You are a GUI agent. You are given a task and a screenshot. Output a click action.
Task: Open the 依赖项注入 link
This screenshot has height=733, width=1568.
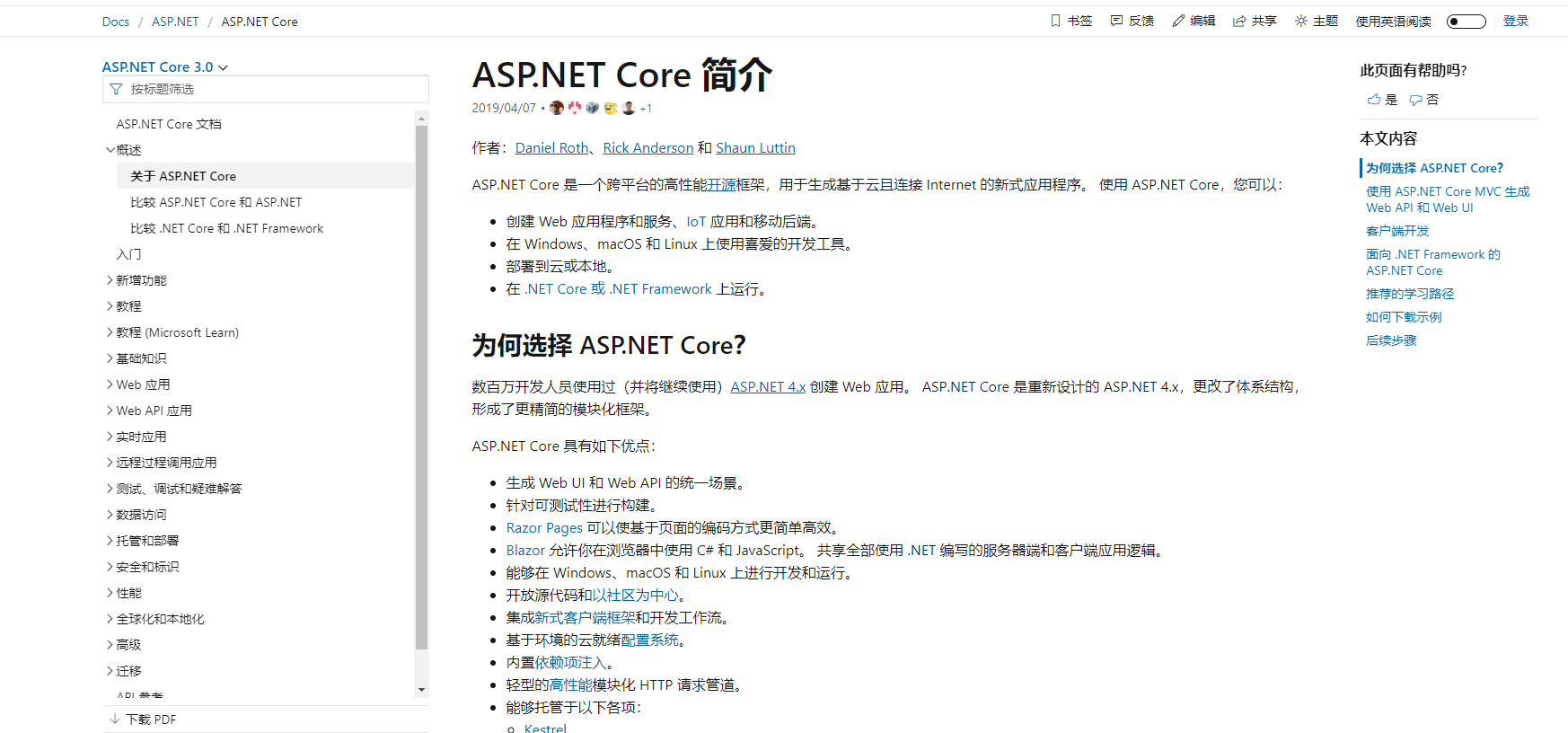point(570,662)
